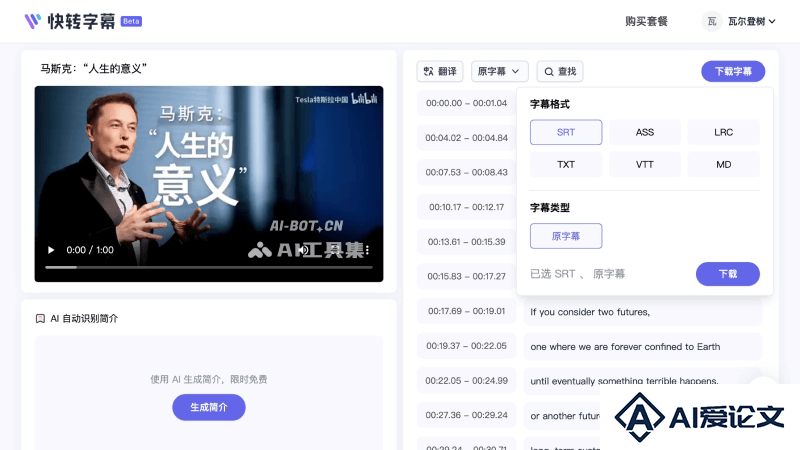Select the LRC subtitle format
The image size is (800, 450).
[723, 132]
